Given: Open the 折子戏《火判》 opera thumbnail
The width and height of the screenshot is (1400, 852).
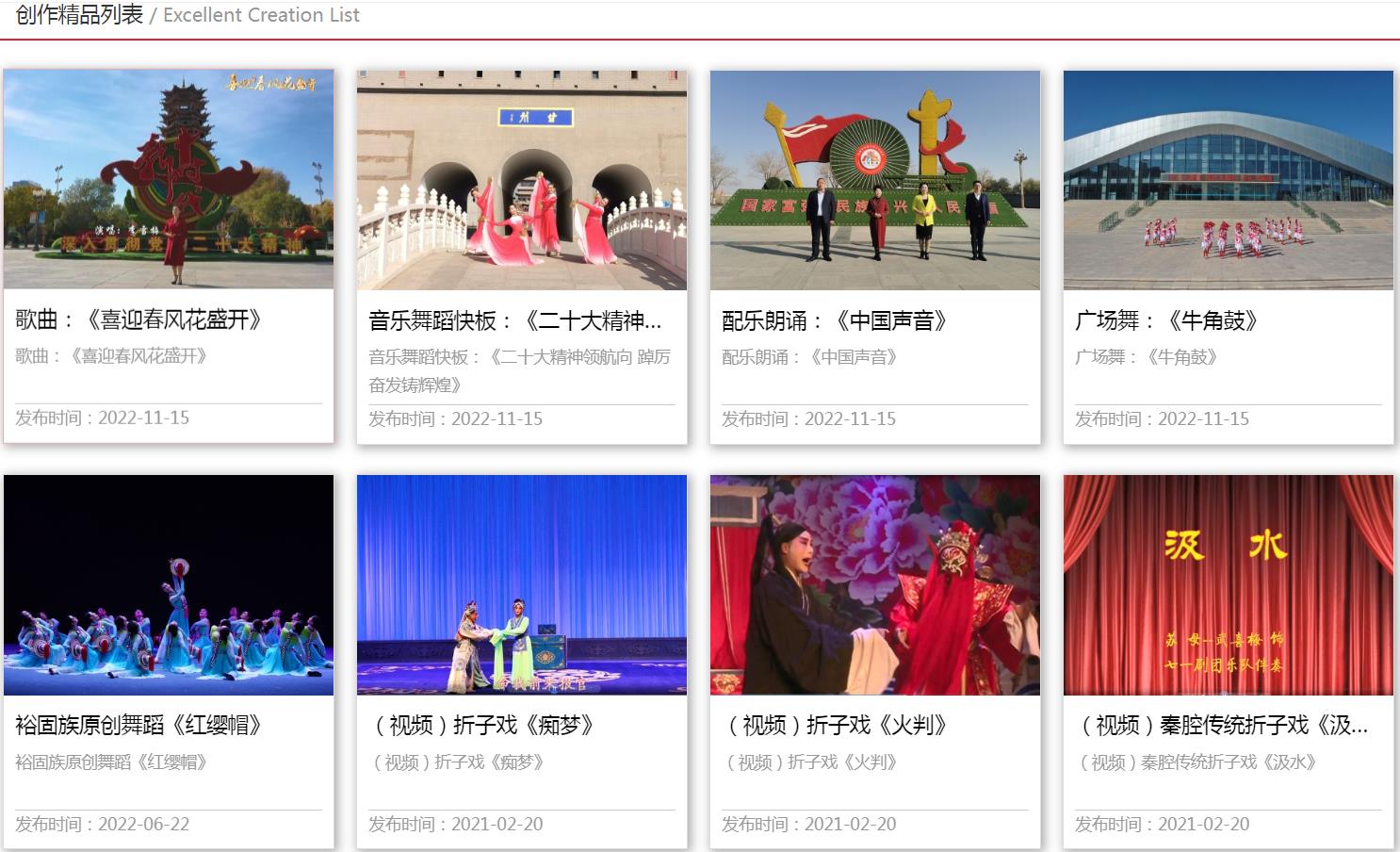Looking at the screenshot, I should tap(874, 584).
